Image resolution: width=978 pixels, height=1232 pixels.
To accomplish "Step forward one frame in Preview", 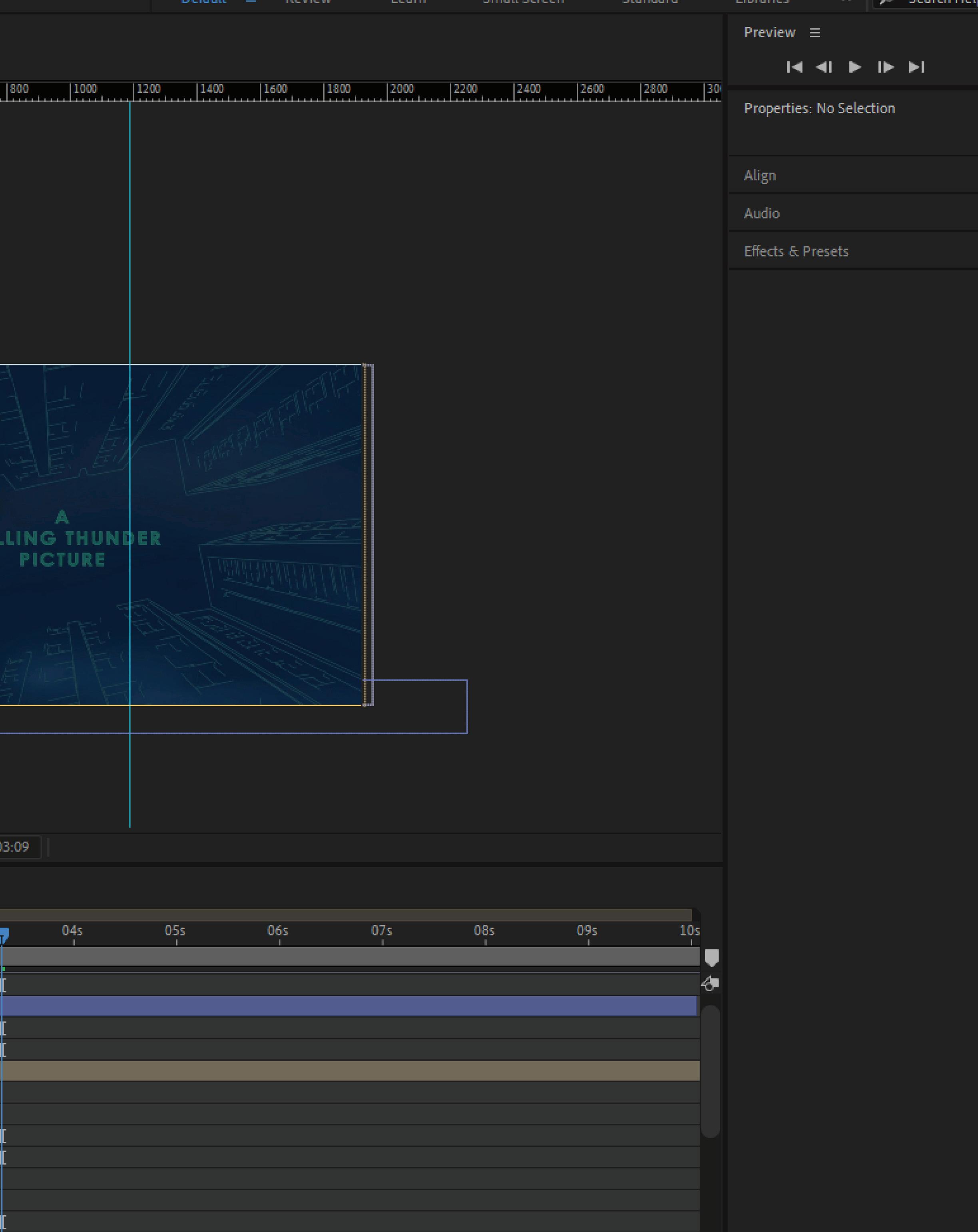I will (x=885, y=68).
